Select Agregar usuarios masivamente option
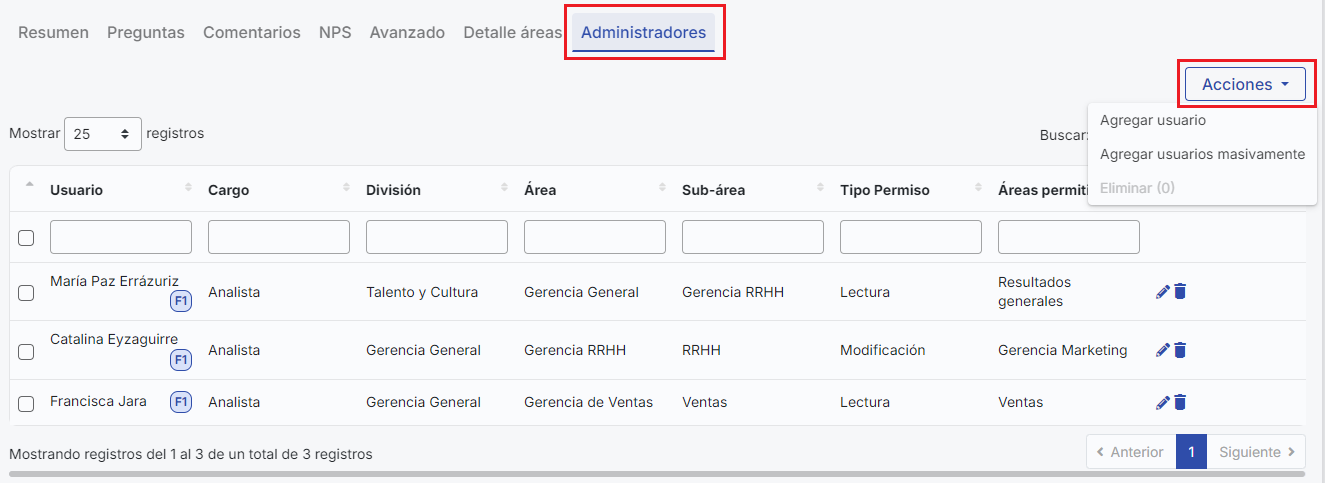This screenshot has height=483, width=1325. 1202,154
